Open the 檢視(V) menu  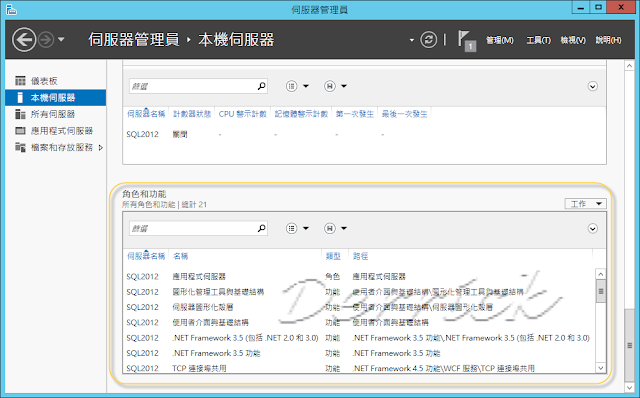coord(573,40)
